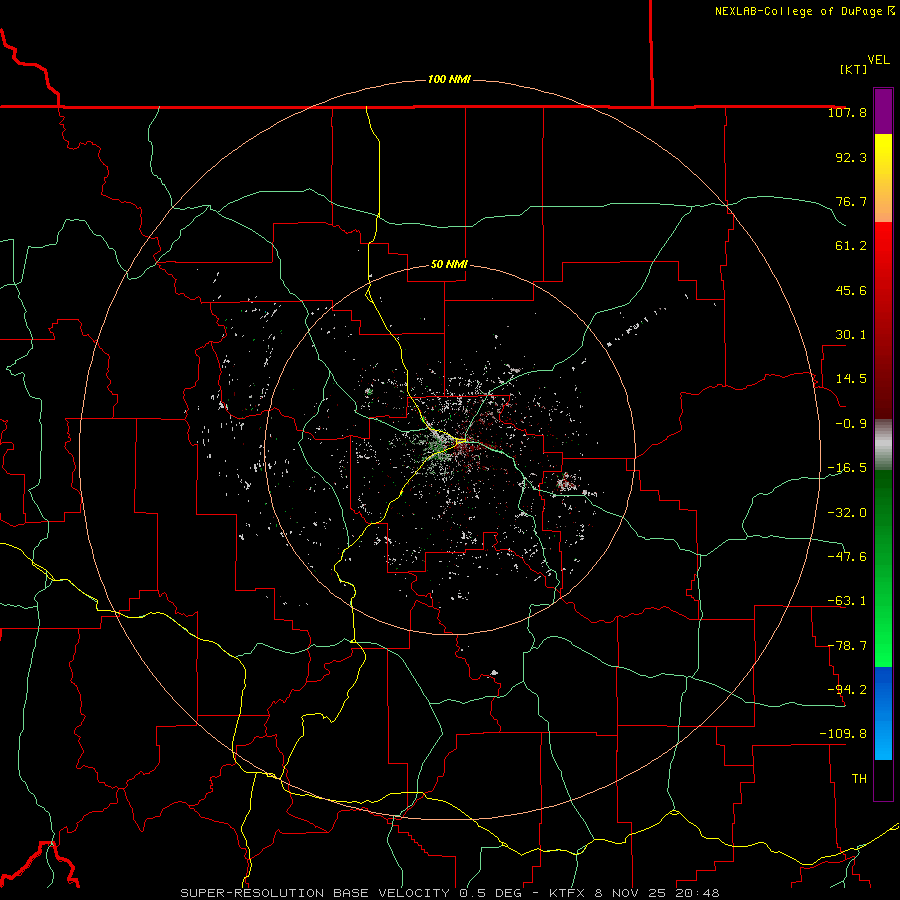The image size is (900, 900).
Task: Click the -16.5 legend value
Action: click(847, 468)
